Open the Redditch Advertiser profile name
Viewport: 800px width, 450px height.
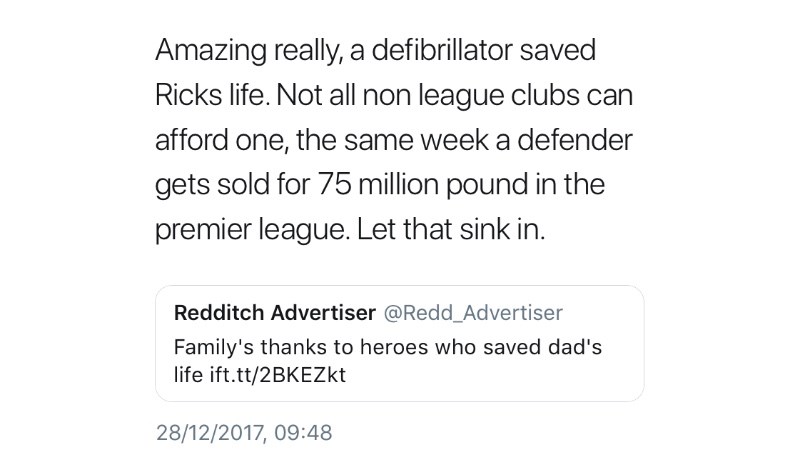coord(275,313)
